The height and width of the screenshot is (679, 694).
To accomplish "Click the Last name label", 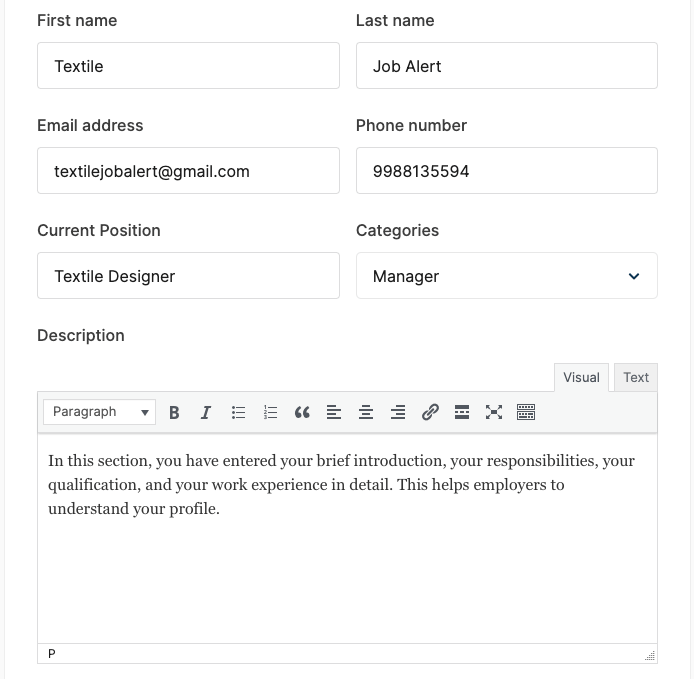I will tap(395, 21).
